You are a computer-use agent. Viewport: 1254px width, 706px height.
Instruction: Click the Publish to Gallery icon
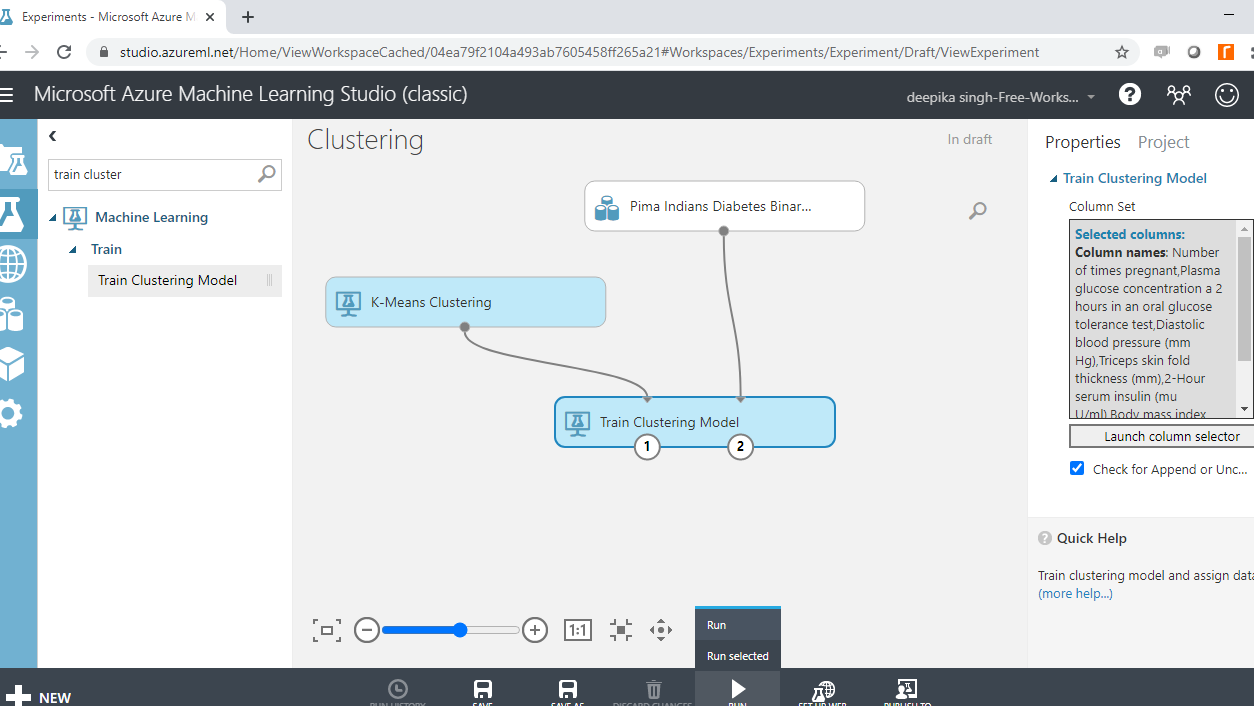pos(908,689)
